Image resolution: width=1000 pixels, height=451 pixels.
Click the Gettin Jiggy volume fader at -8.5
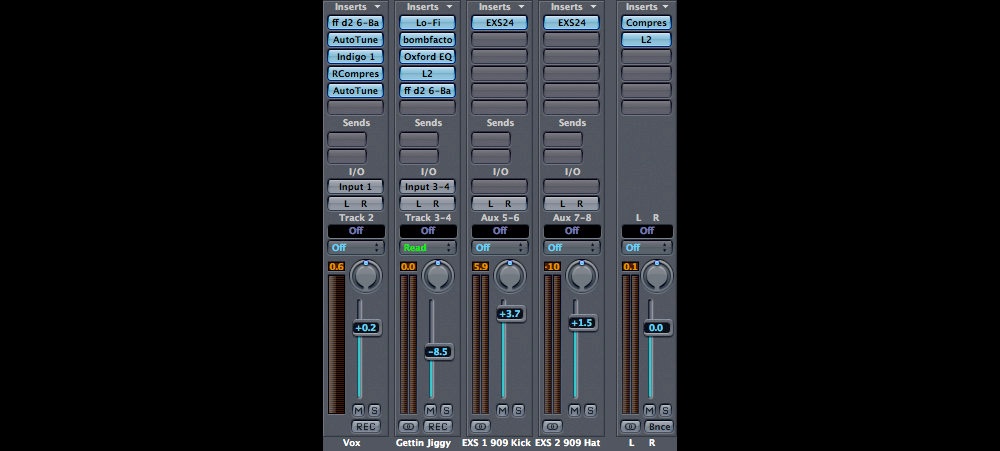[x=437, y=351]
